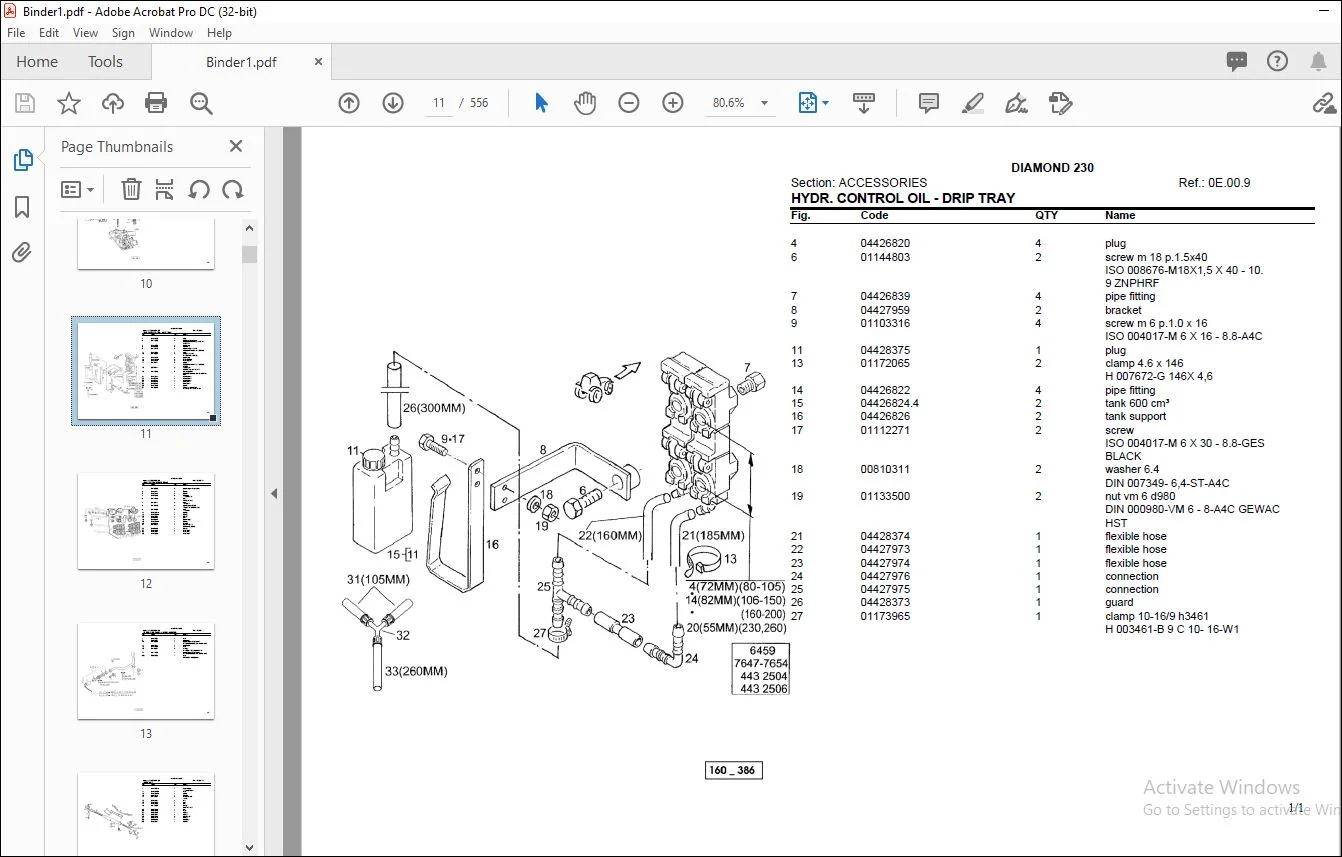Click the 'tank 600 cm³' part name
This screenshot has height=857, width=1342.
point(1137,403)
